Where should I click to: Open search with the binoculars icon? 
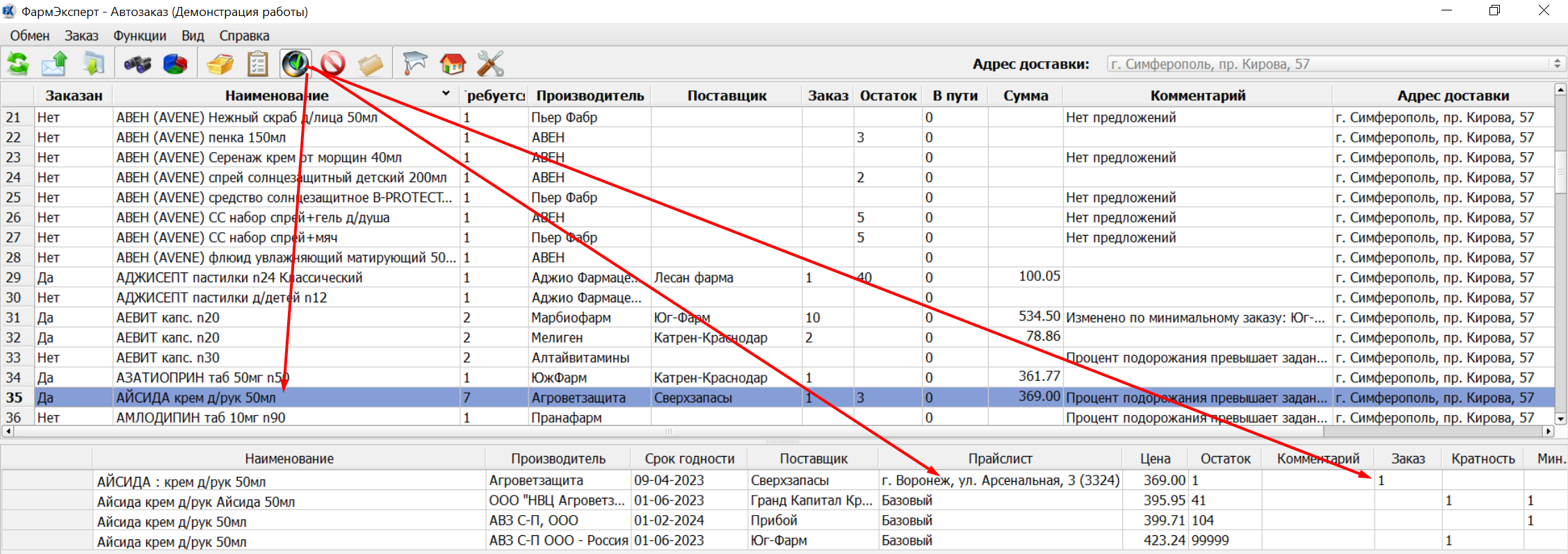138,64
